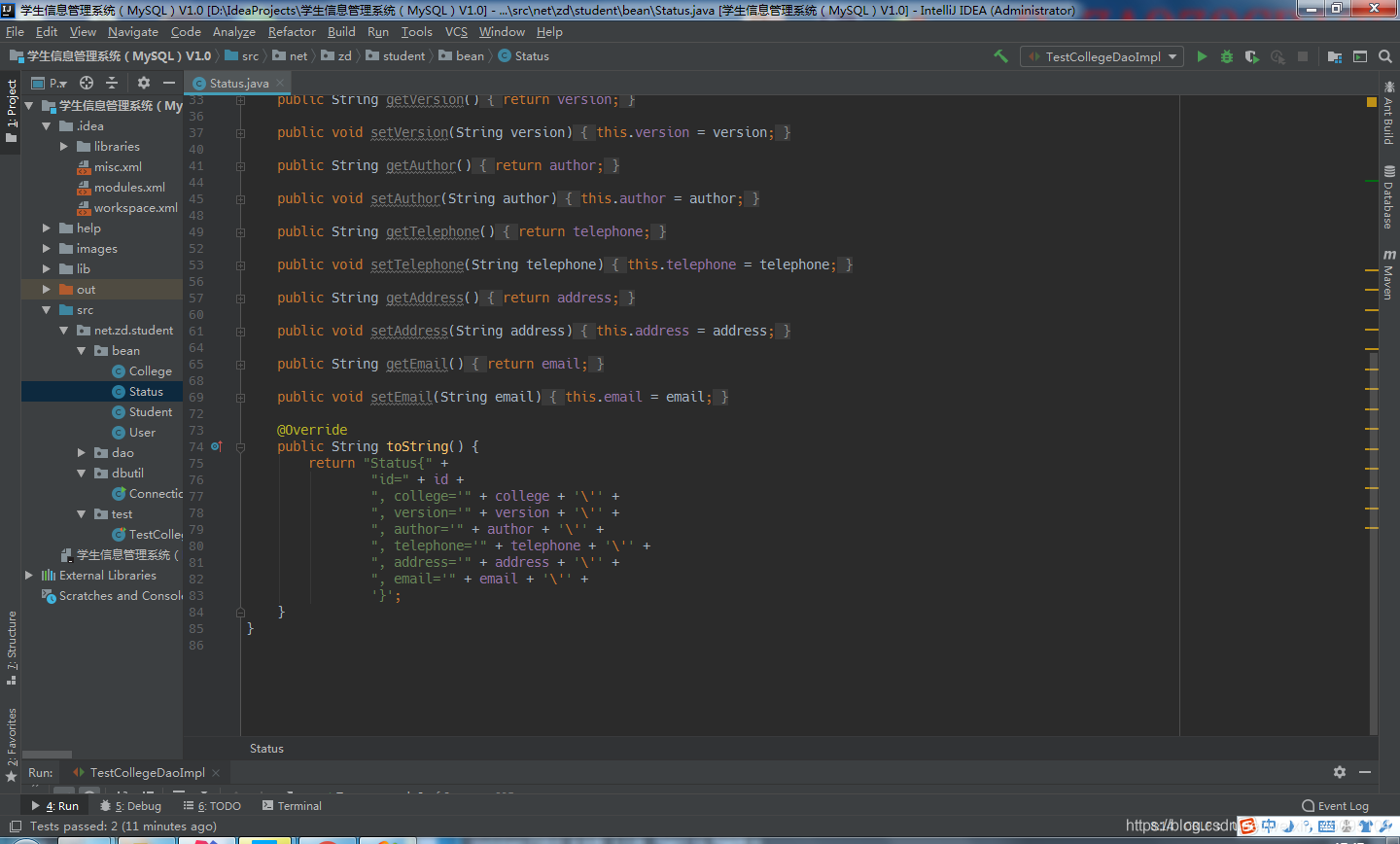Unfold the getTelephone method at line 49
The width and height of the screenshot is (1400, 844).
[240, 231]
